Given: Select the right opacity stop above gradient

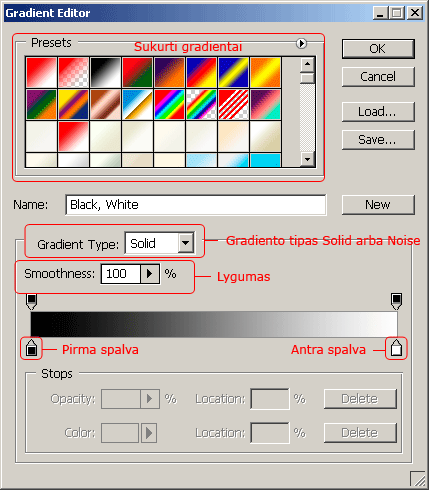Looking at the screenshot, I should point(396,302).
